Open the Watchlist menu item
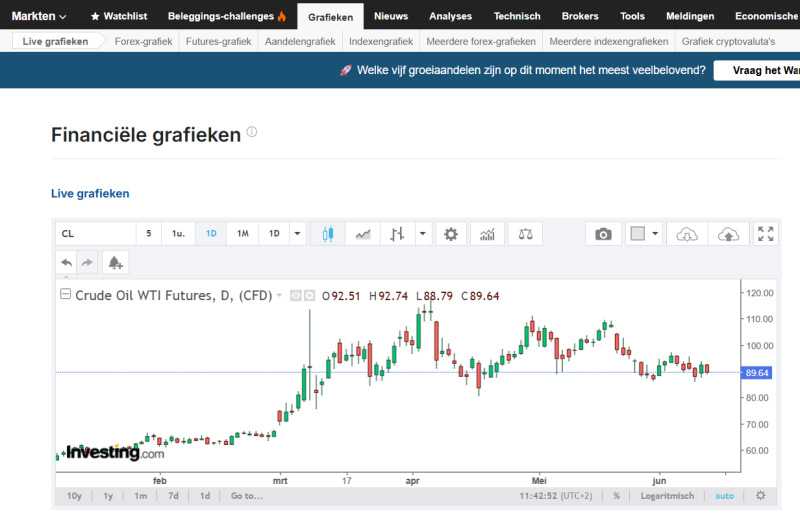The image size is (800, 521). click(x=119, y=16)
